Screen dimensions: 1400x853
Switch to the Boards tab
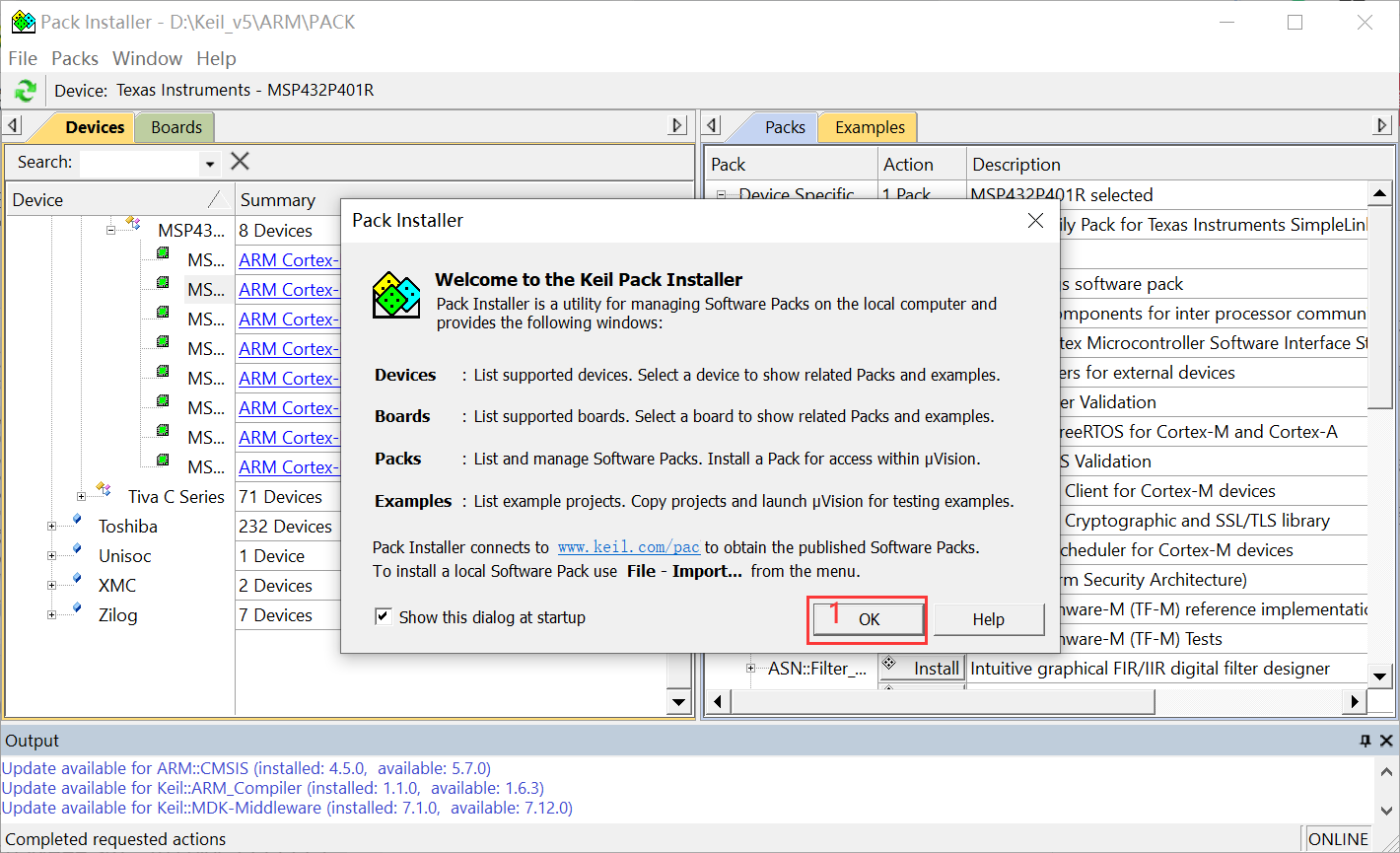176,127
